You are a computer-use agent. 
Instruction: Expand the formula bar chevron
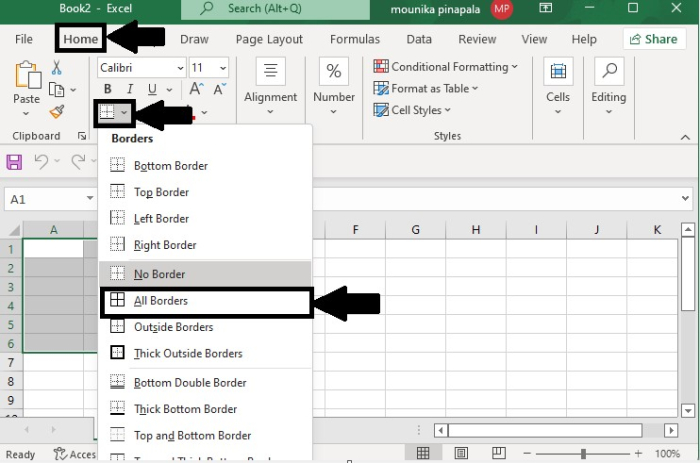pyautogui.click(x=685, y=198)
